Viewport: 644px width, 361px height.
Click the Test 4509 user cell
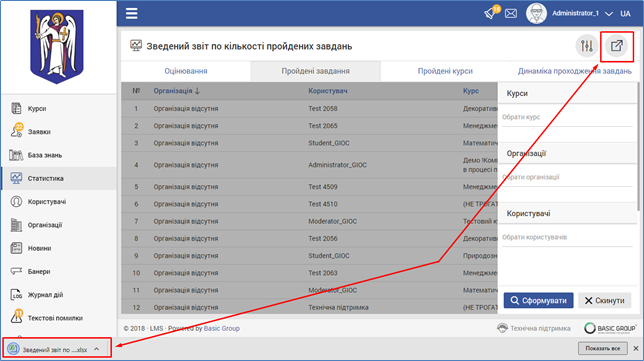click(323, 187)
